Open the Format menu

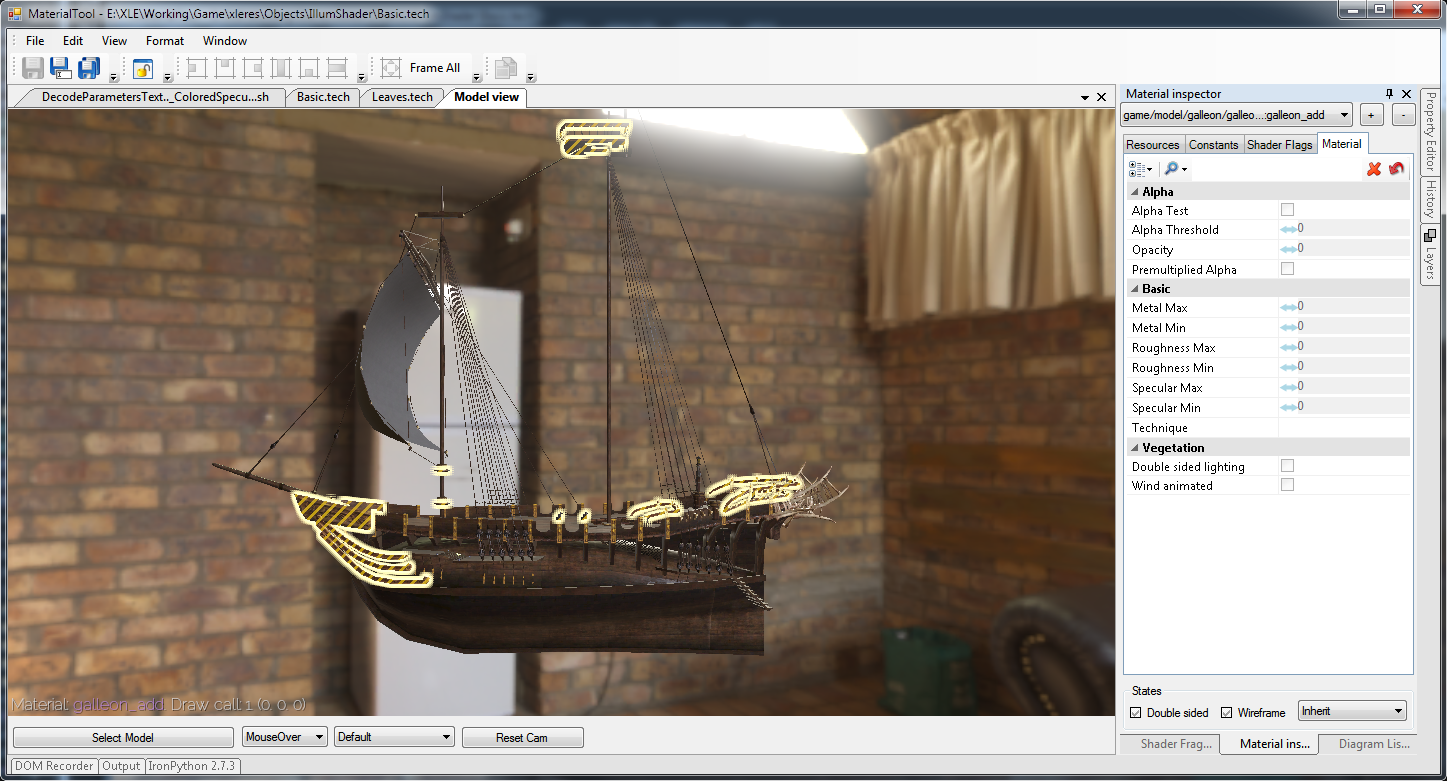[165, 41]
